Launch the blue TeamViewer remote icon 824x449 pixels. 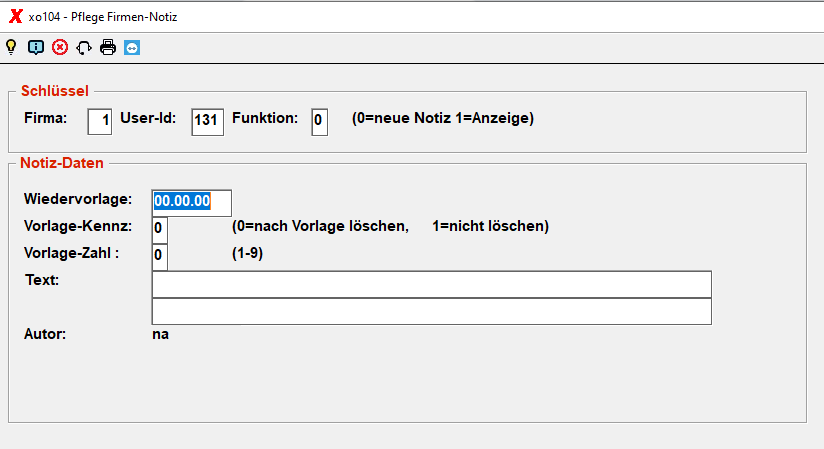pyautogui.click(x=132, y=48)
